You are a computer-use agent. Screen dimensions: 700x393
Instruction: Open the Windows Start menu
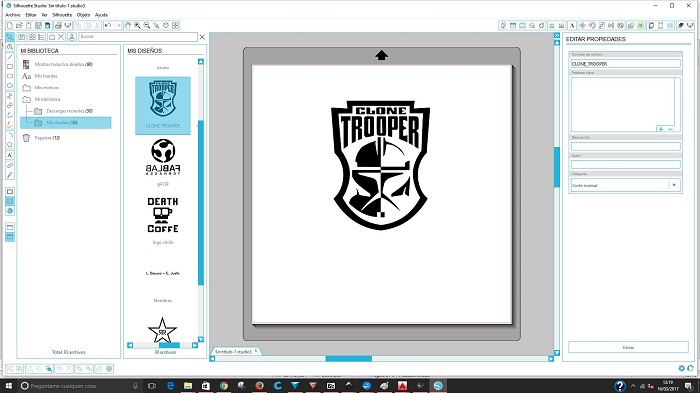pyautogui.click(x=8, y=385)
